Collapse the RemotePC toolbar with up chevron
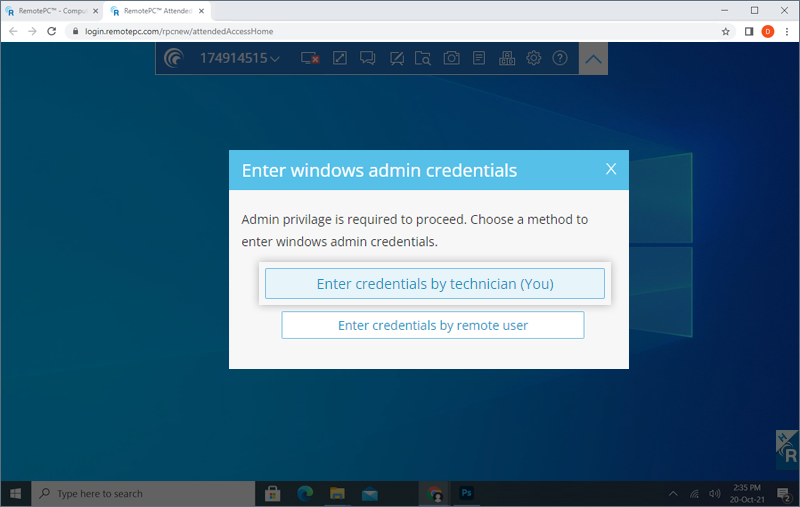Viewport: 800px width, 507px height. point(593,59)
